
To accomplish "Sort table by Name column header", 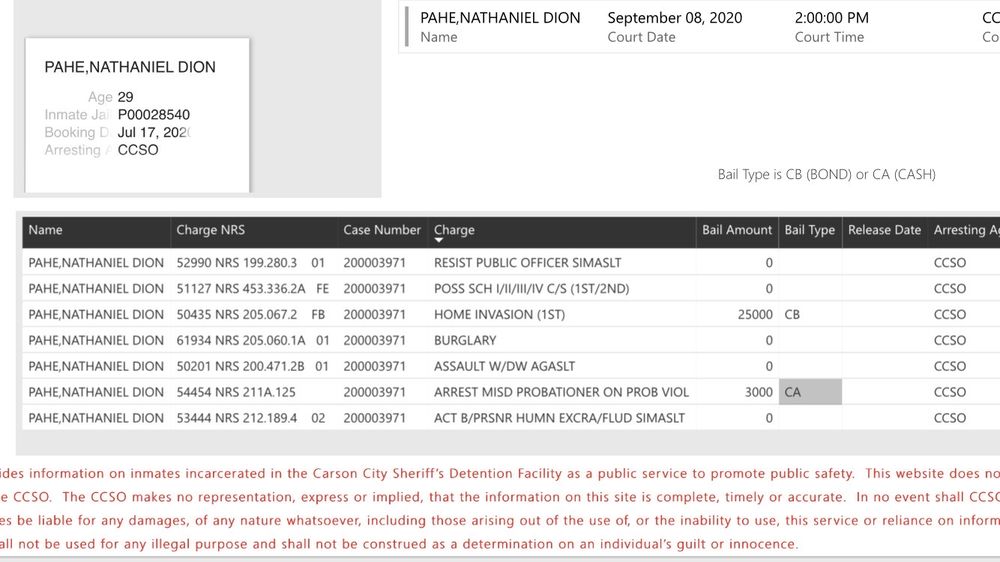I will click(x=46, y=230).
